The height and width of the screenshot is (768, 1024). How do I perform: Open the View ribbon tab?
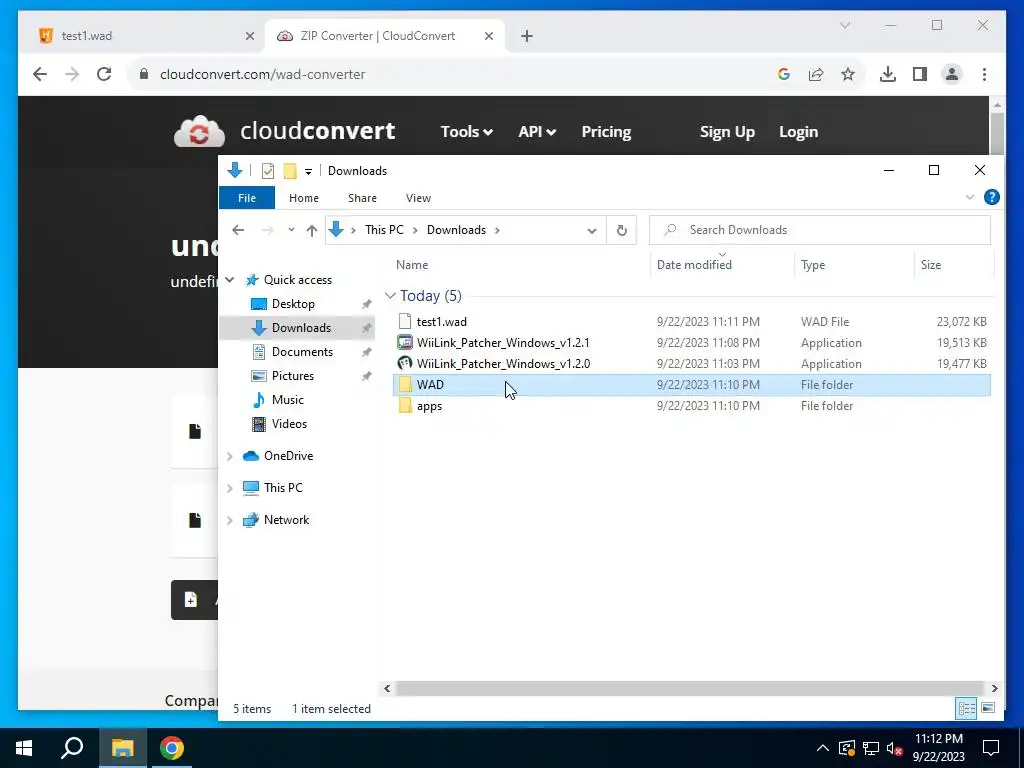[x=418, y=198]
